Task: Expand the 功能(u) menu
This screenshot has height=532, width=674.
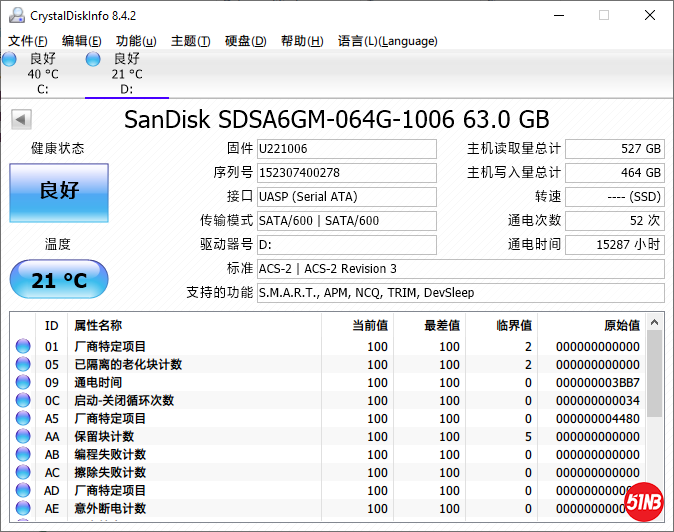Action: (136, 41)
